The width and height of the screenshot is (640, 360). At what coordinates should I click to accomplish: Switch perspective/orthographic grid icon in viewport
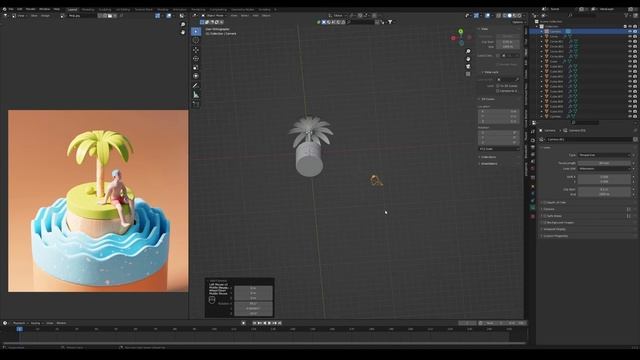tap(468, 74)
